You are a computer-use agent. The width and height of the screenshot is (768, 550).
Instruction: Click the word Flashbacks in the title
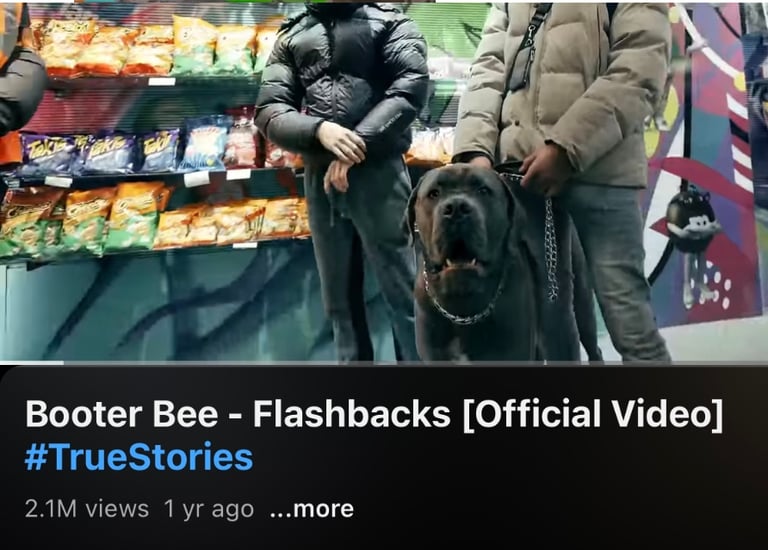point(352,414)
